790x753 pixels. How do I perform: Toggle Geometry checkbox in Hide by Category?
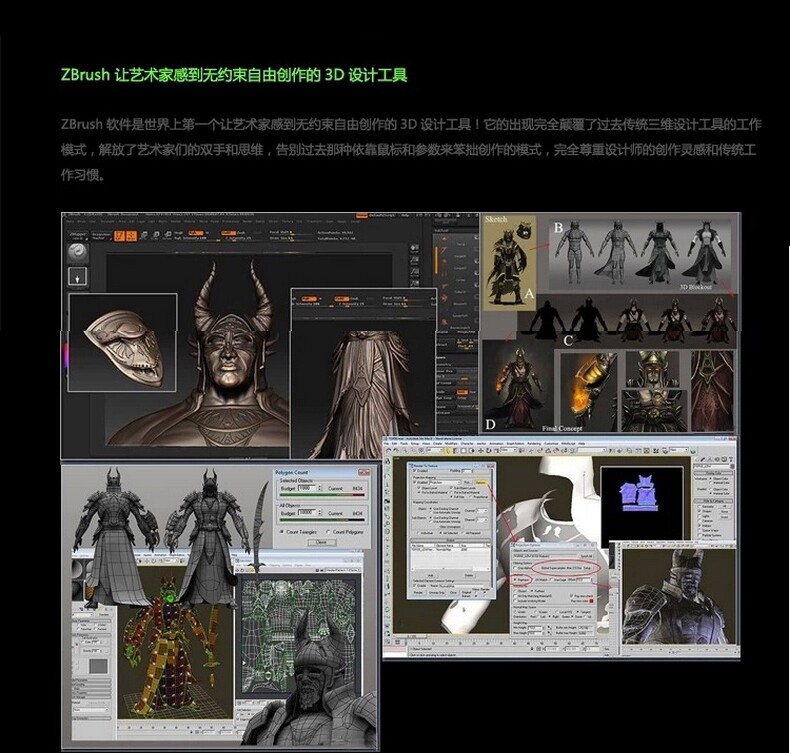699,507
